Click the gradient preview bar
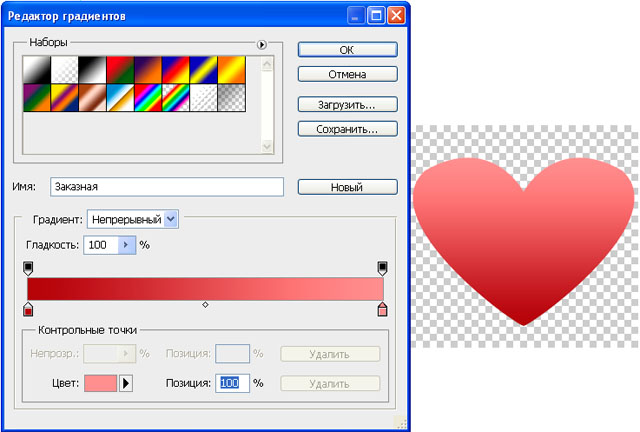Screen dimensions: 640x432 click(x=205, y=289)
